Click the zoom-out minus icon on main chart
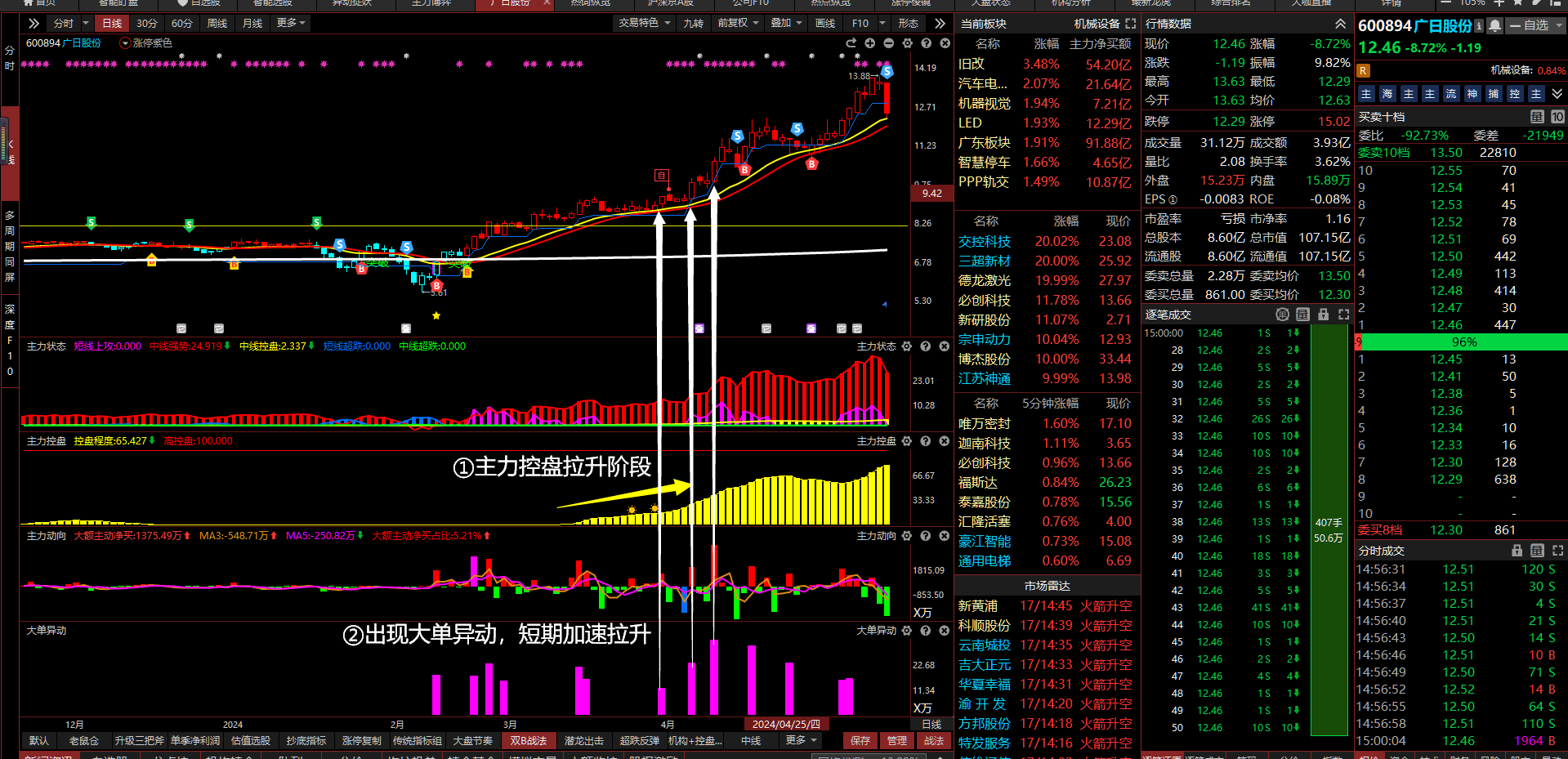The height and width of the screenshot is (759, 1568). [888, 43]
